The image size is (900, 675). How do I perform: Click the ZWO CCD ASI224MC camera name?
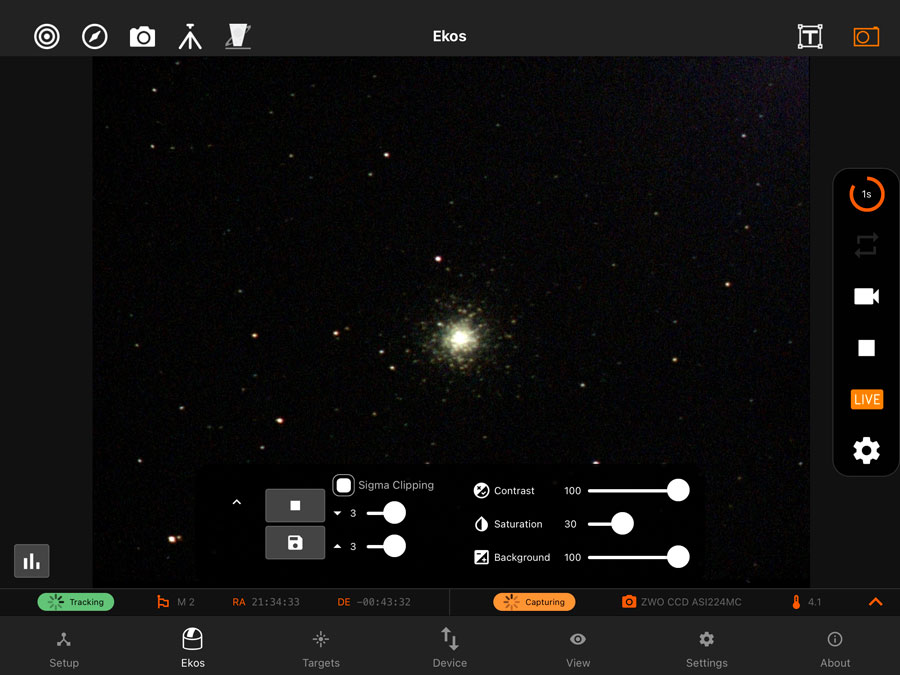pos(691,602)
